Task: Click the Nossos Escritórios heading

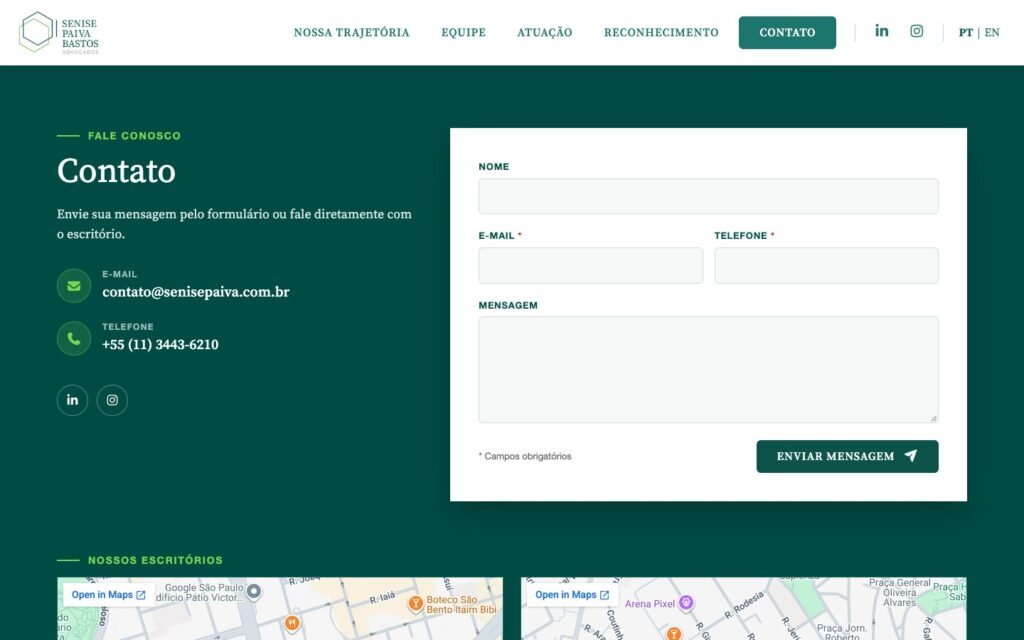Action: pyautogui.click(x=155, y=560)
